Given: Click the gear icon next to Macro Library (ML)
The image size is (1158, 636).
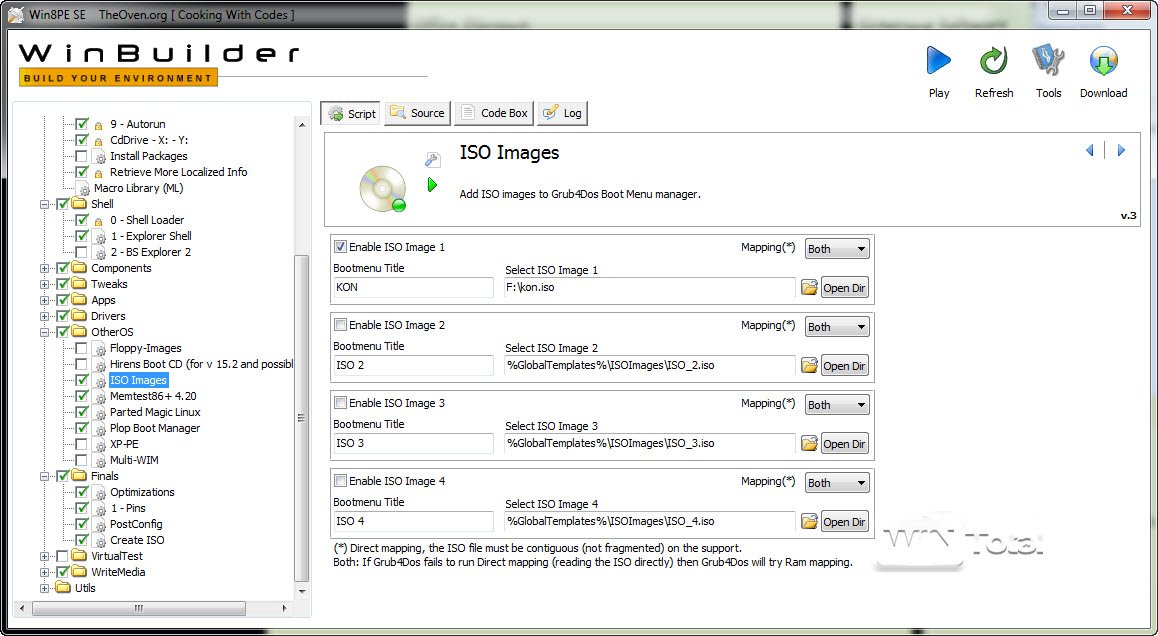Looking at the screenshot, I should tap(83, 188).
